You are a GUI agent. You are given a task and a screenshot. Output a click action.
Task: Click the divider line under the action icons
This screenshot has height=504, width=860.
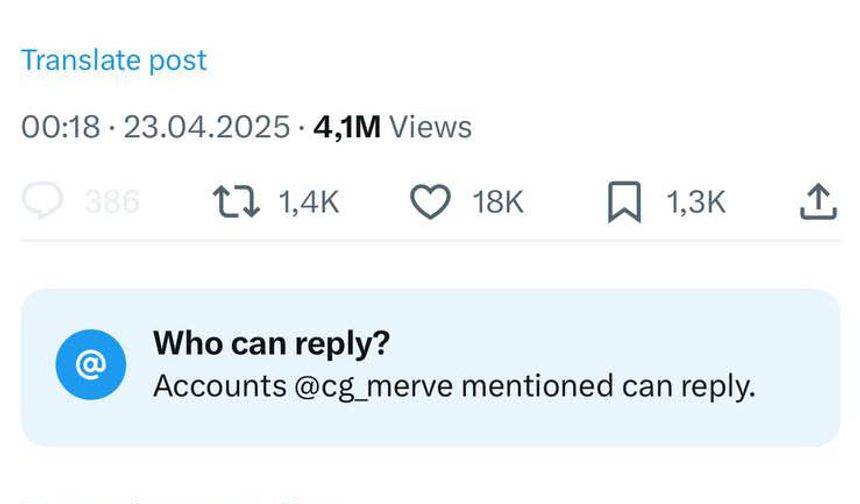tap(431, 240)
